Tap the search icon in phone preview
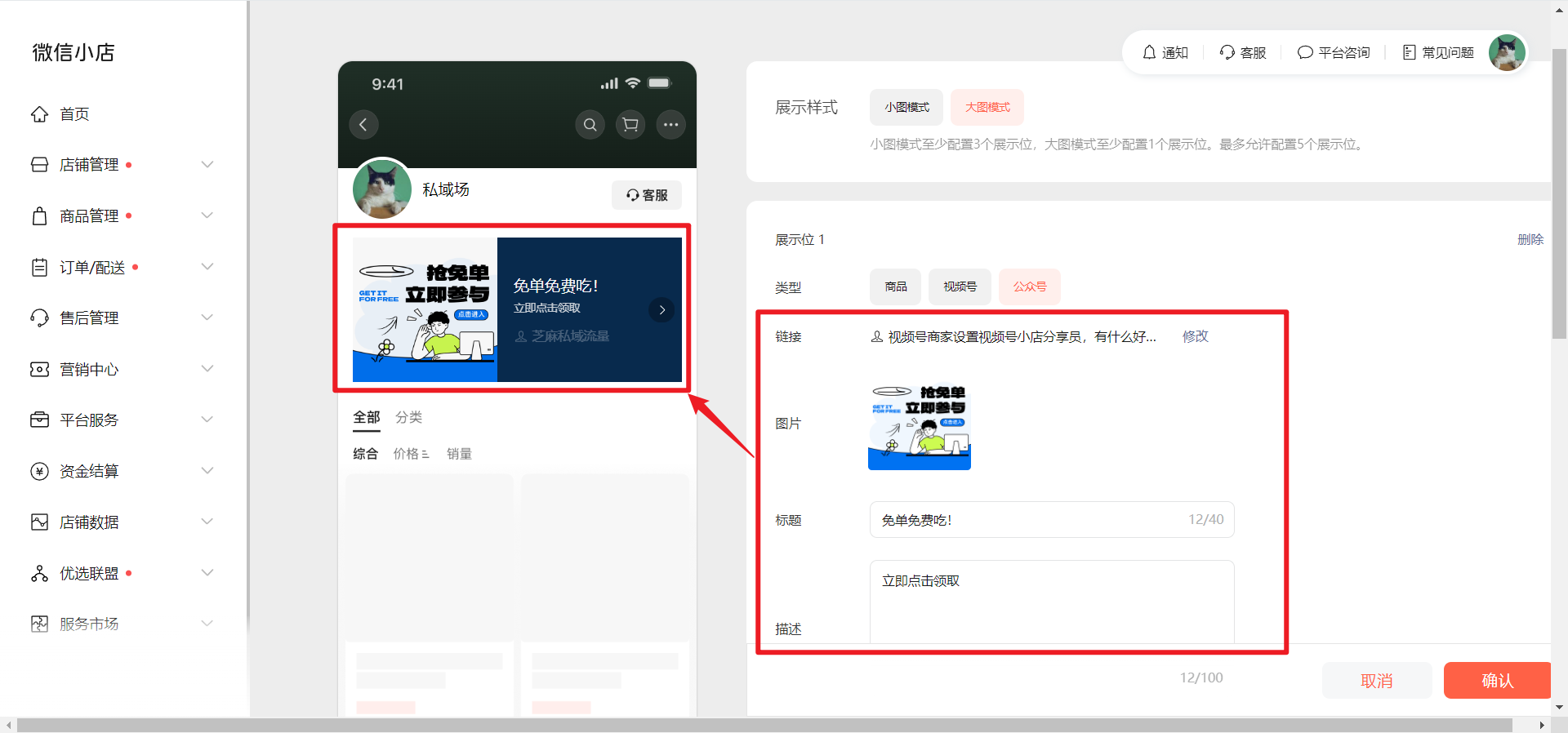This screenshot has width=1568, height=733. pyautogui.click(x=590, y=125)
